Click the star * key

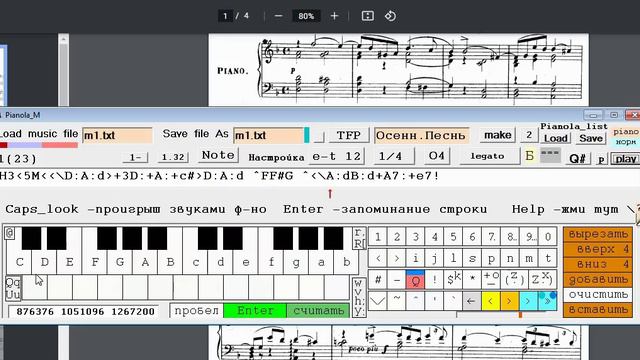click(472, 280)
